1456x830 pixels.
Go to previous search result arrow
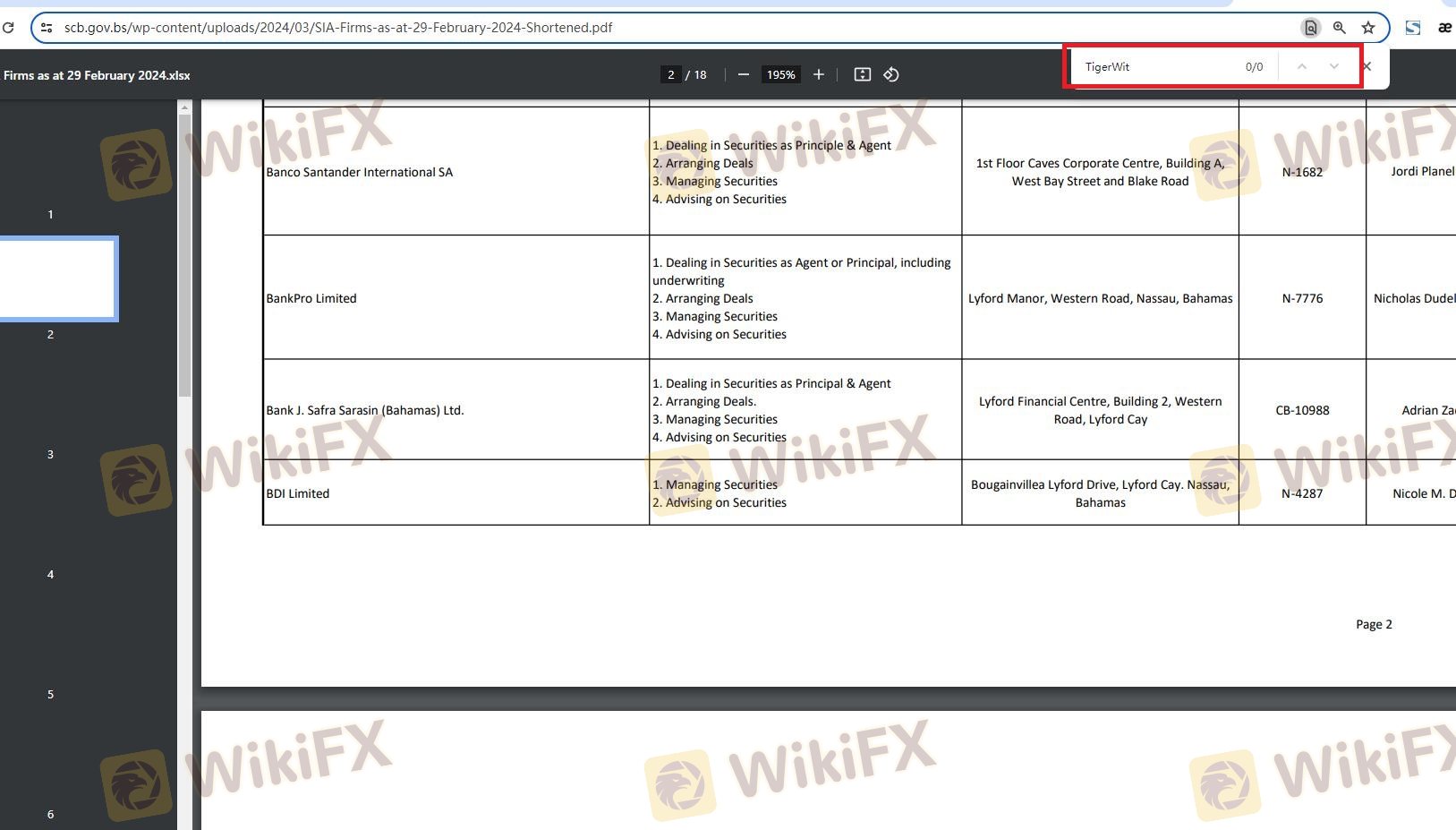(x=1302, y=67)
